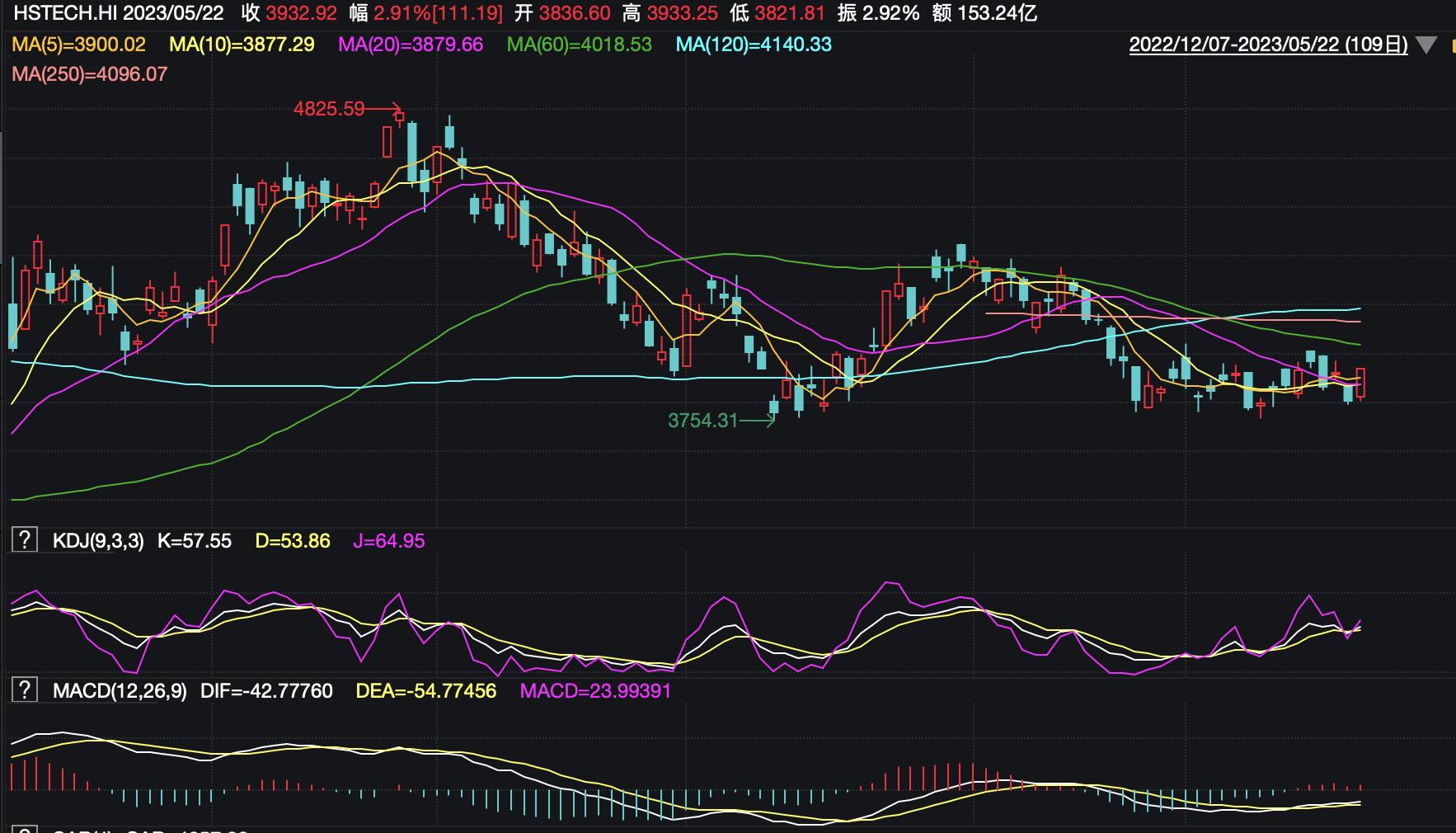Click the 4825.59 high price marker
The height and width of the screenshot is (833, 1456).
click(329, 109)
